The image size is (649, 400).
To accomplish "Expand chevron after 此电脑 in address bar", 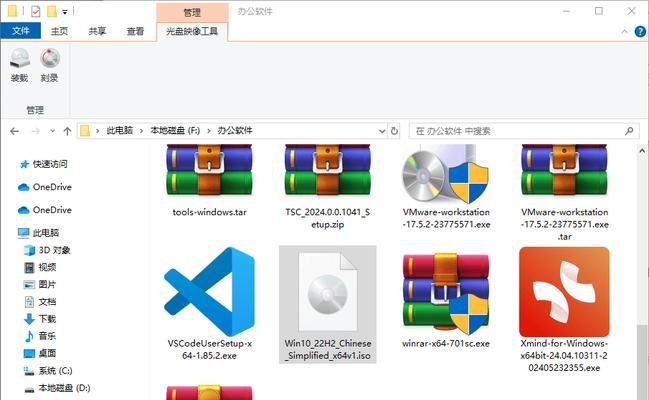I will pos(141,131).
